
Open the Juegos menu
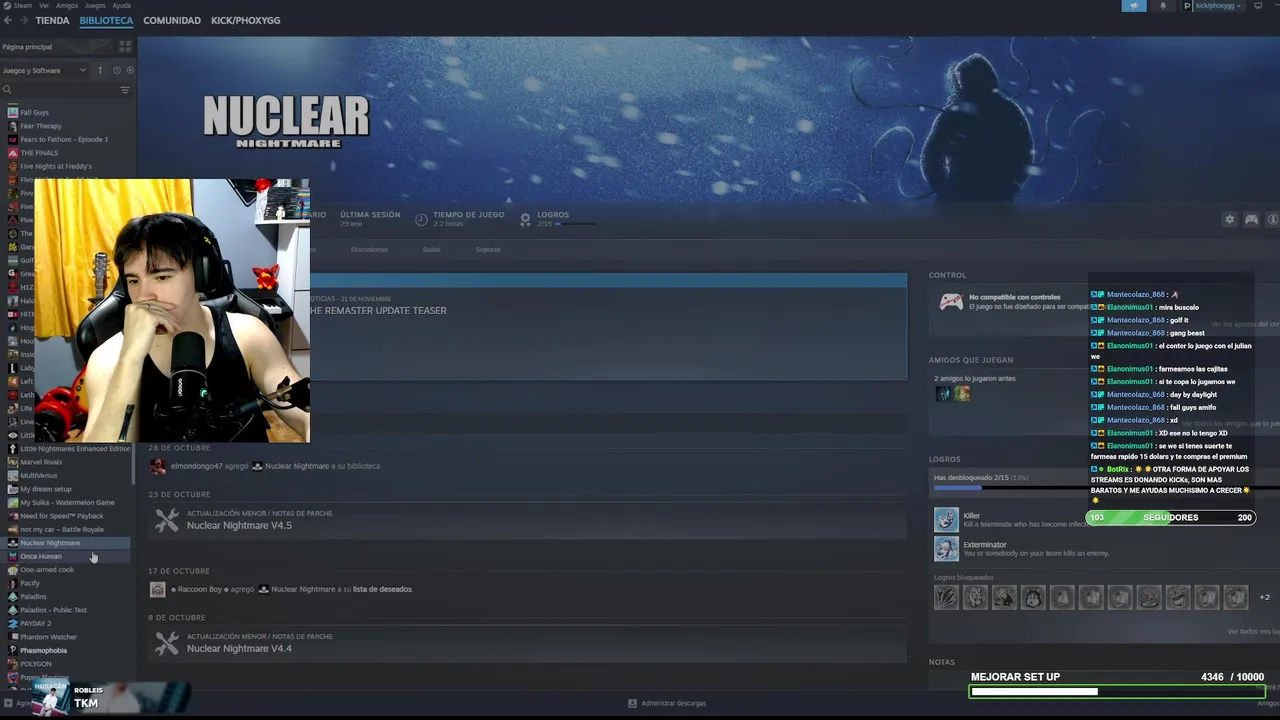(96, 5)
